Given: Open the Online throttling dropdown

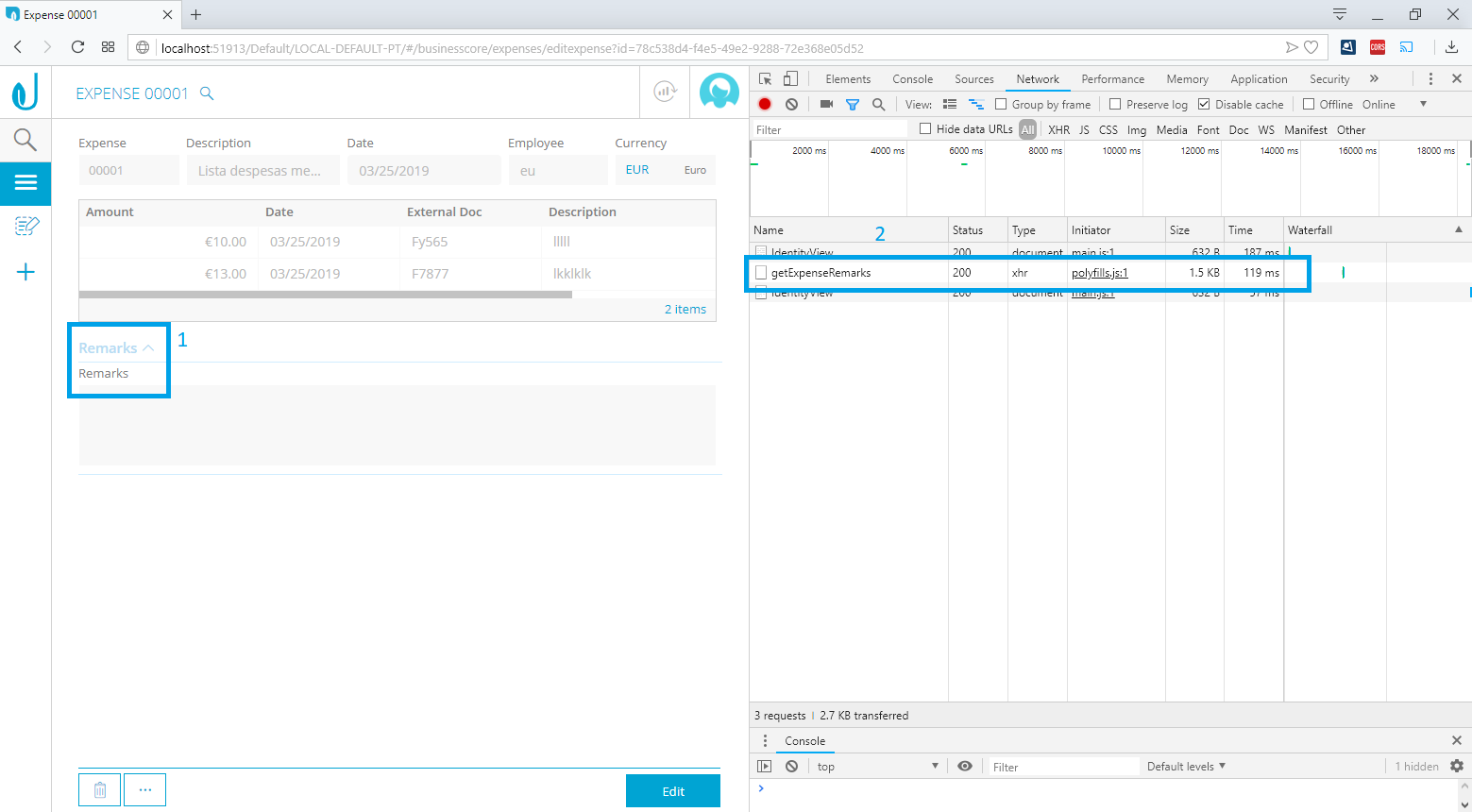Looking at the screenshot, I should click(1395, 104).
